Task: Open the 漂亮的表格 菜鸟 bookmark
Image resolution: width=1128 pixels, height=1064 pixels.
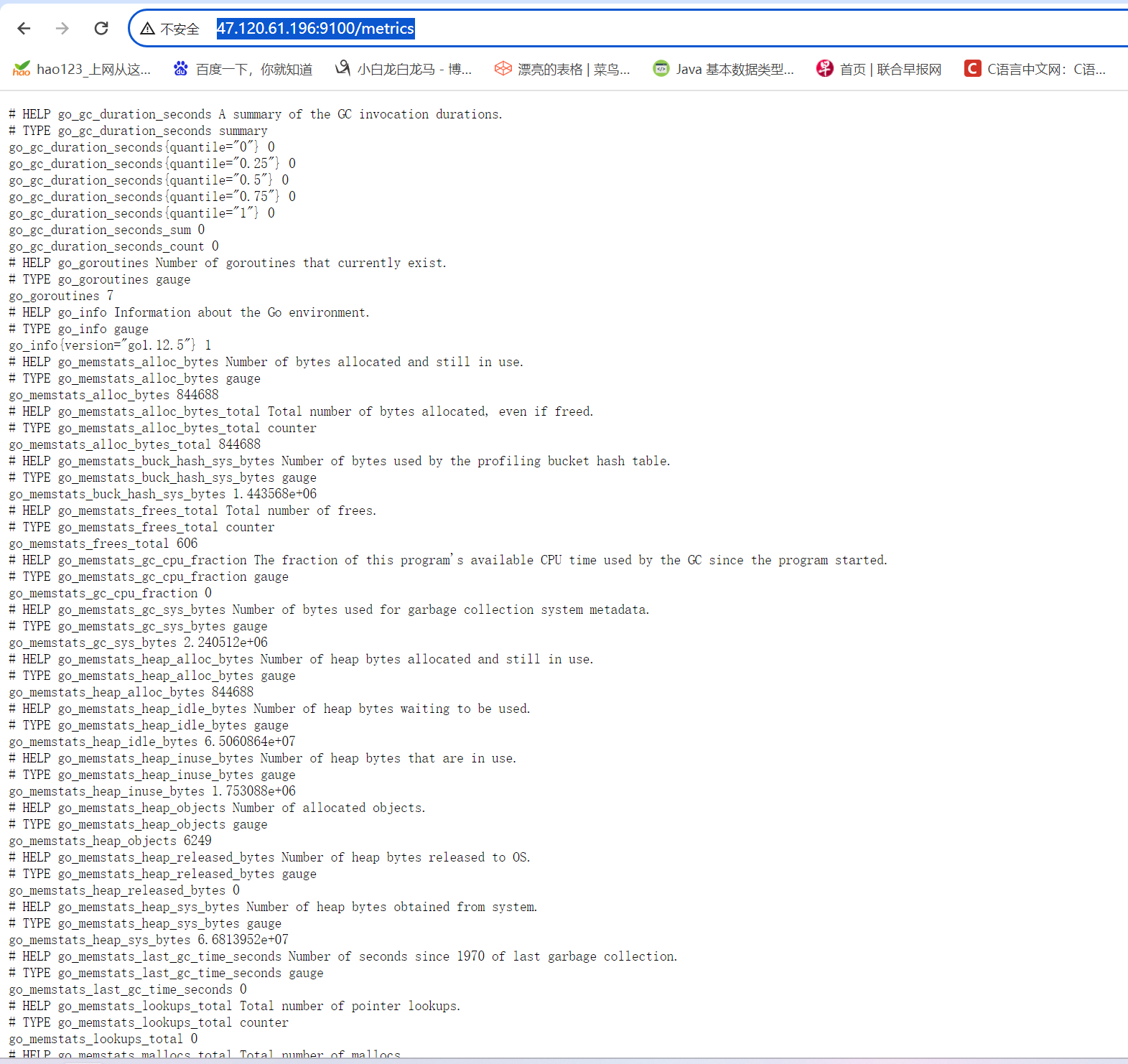Action: pyautogui.click(x=562, y=69)
